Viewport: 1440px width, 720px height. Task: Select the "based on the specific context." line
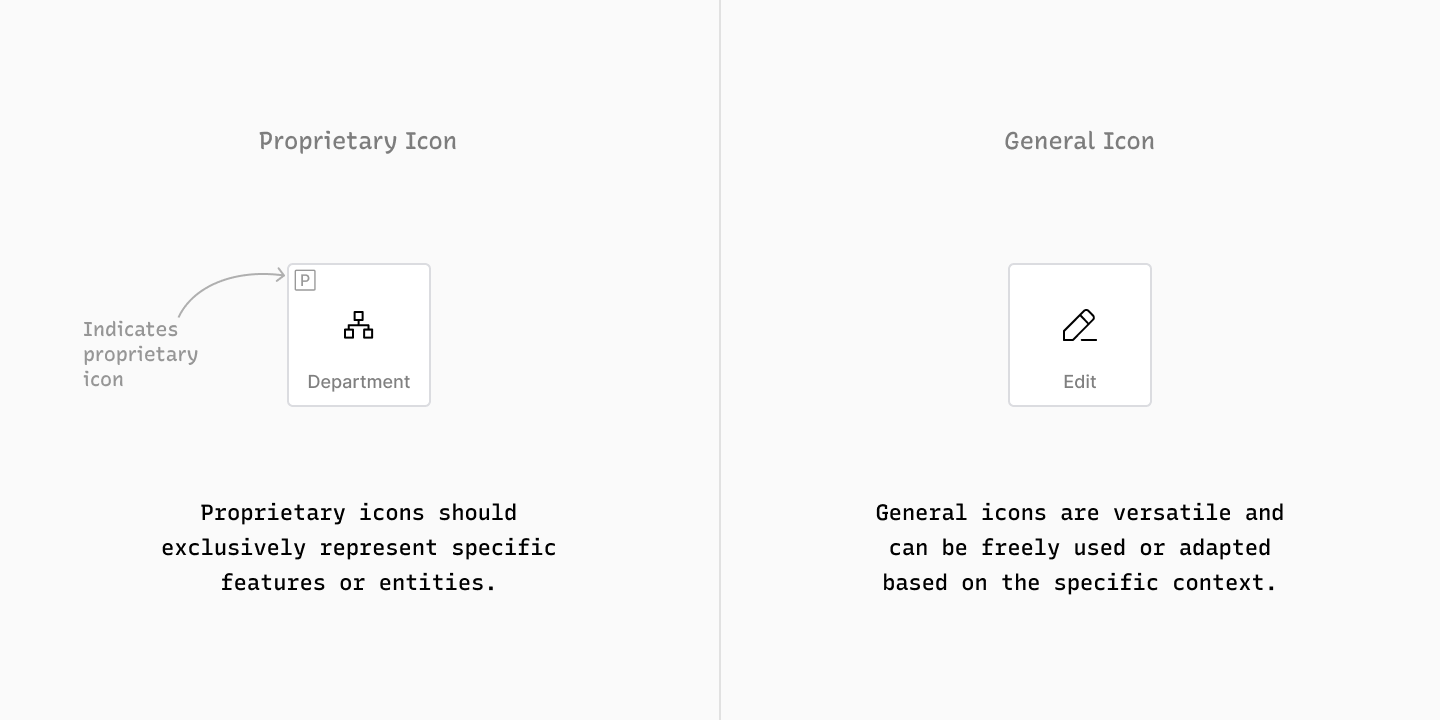[1079, 583]
